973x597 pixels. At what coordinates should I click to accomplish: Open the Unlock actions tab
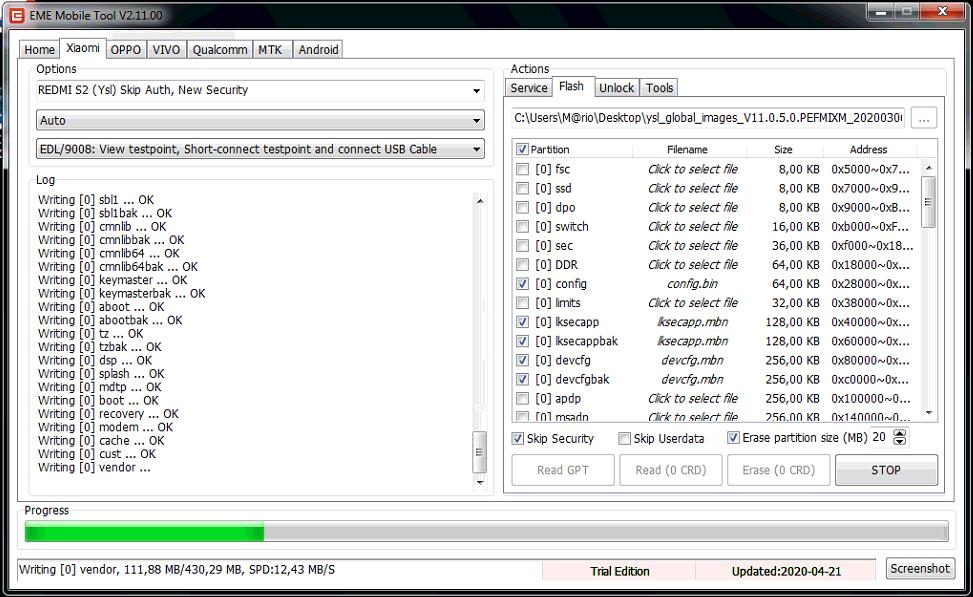(x=616, y=88)
